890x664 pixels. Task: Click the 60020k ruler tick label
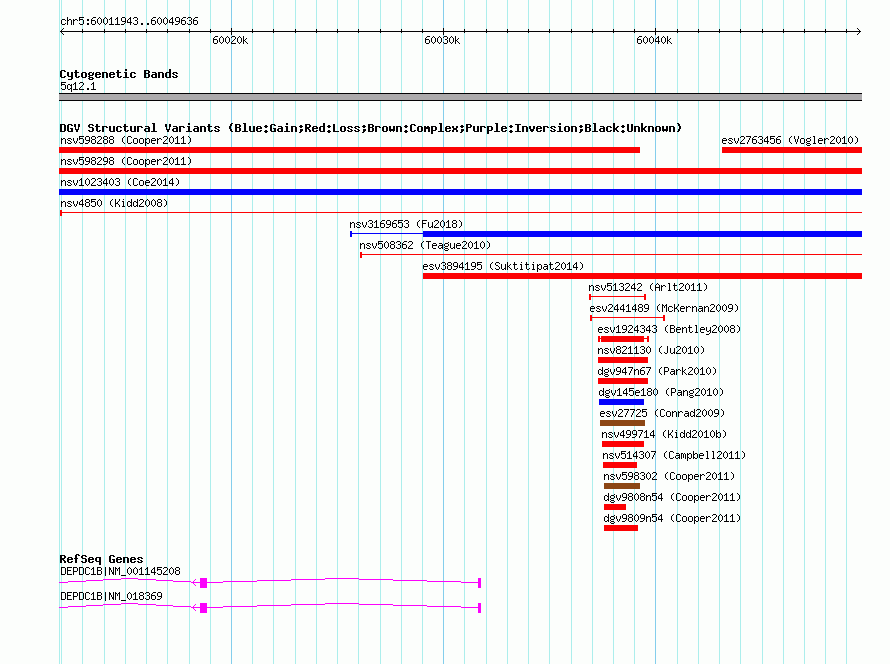230,40
